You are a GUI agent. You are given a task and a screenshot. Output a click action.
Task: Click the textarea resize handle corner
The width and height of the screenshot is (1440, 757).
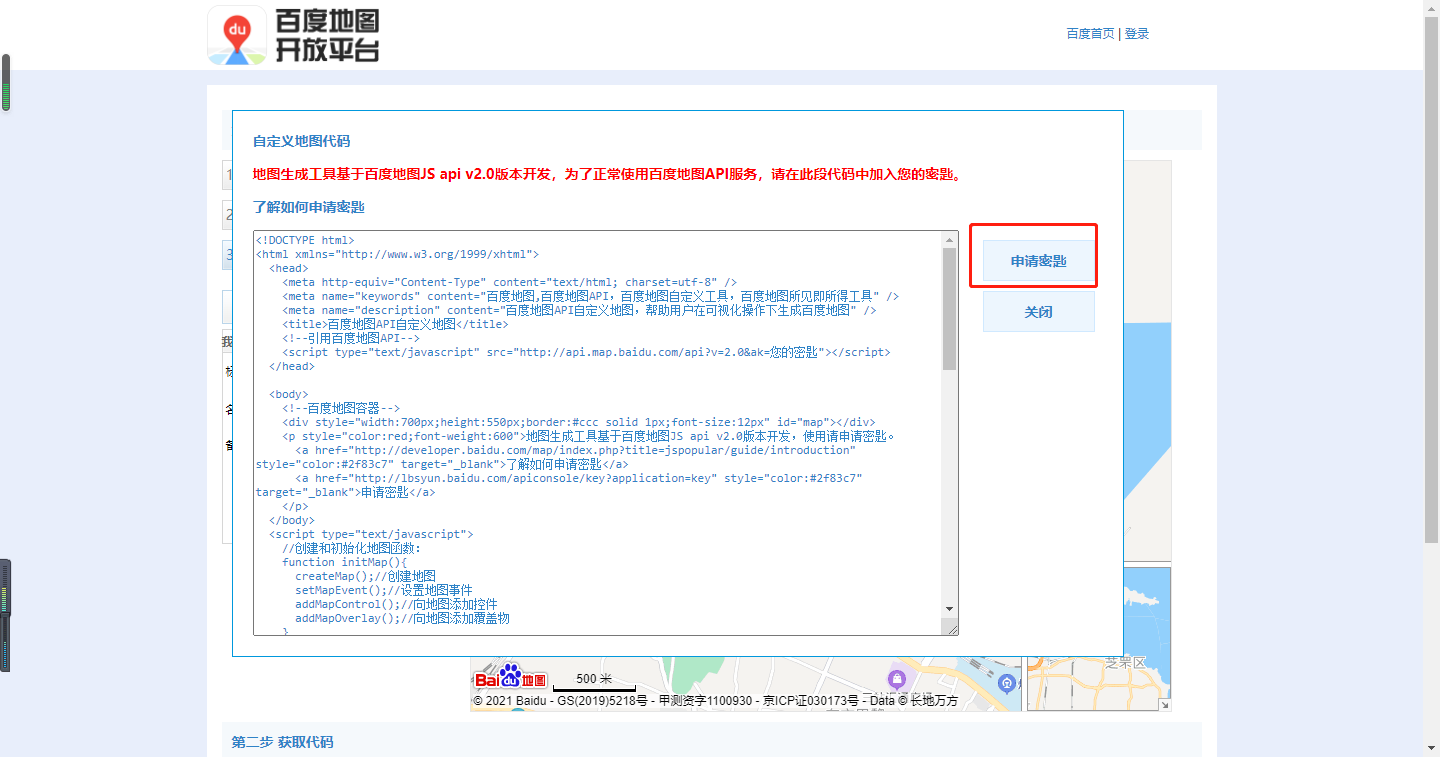[952, 628]
